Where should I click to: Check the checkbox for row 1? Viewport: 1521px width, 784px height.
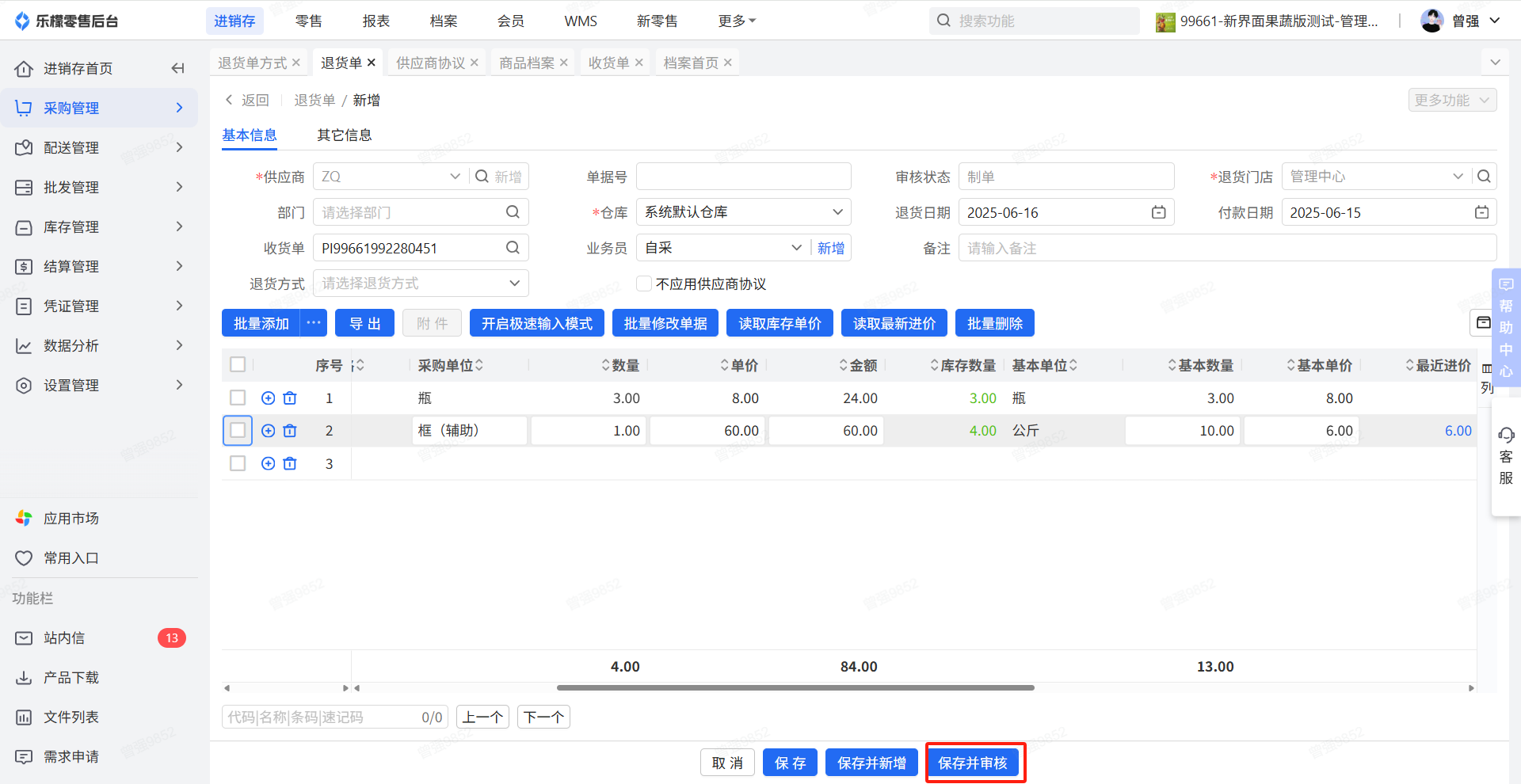pyautogui.click(x=238, y=398)
